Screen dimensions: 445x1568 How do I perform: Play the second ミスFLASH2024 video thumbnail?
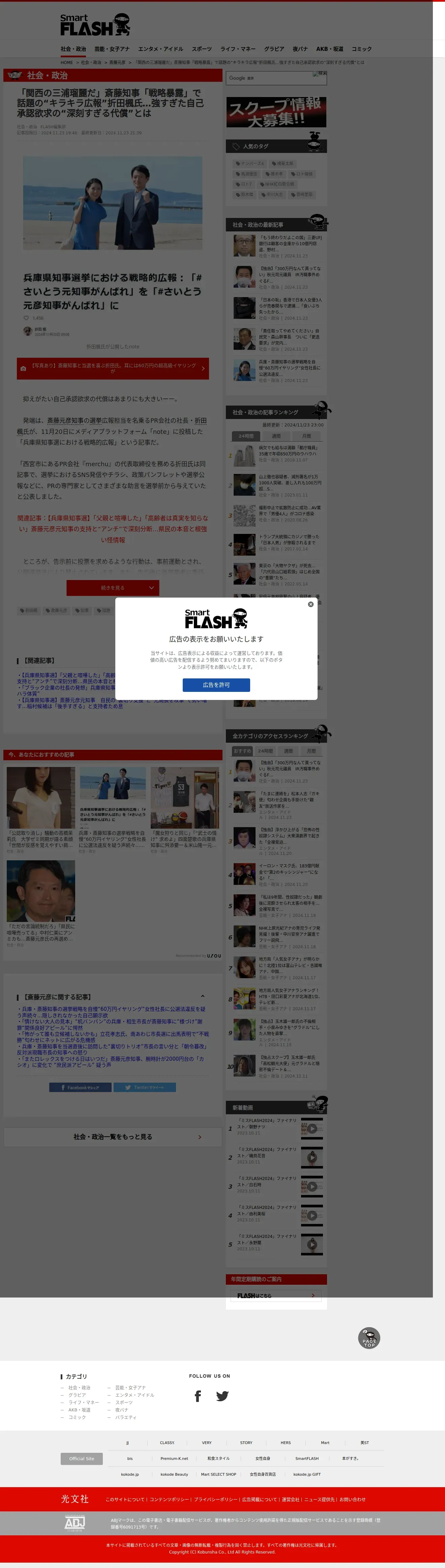pos(311,1157)
